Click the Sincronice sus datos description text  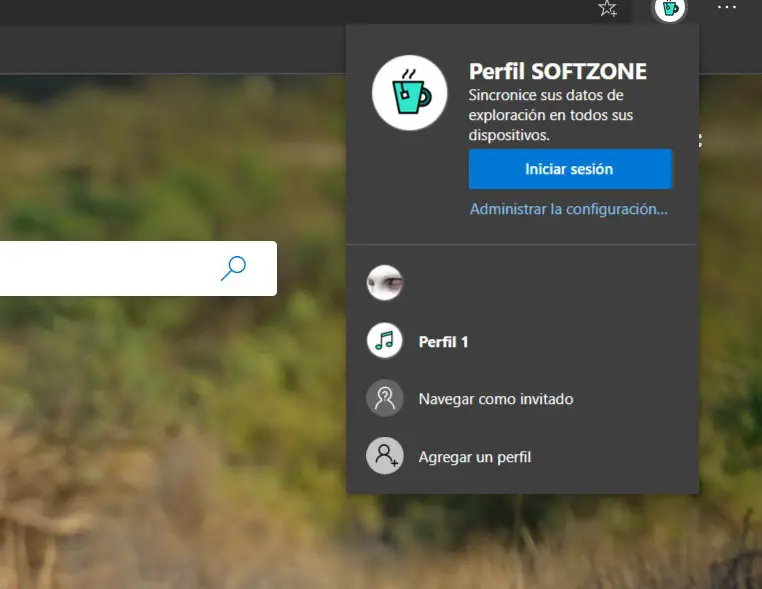[x=551, y=115]
